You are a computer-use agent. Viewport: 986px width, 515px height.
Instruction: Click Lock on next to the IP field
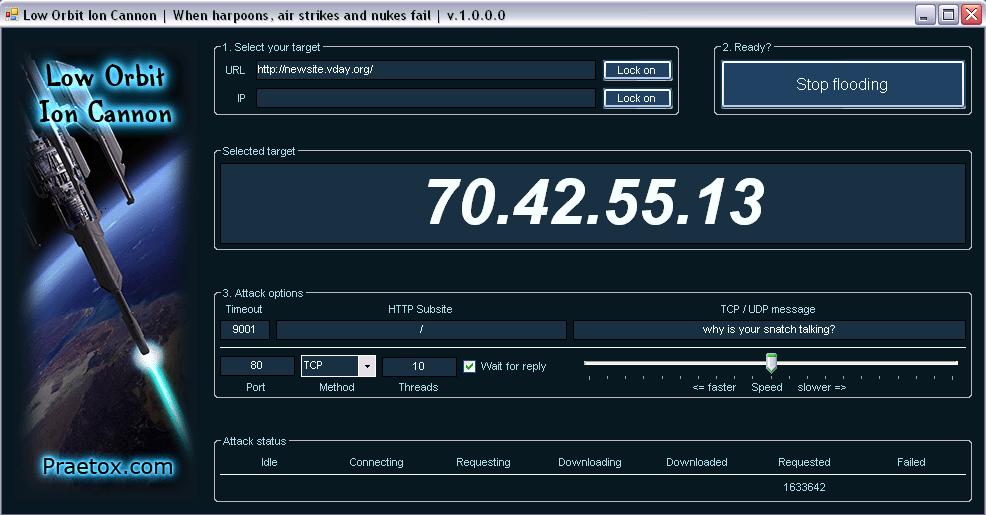tap(637, 98)
